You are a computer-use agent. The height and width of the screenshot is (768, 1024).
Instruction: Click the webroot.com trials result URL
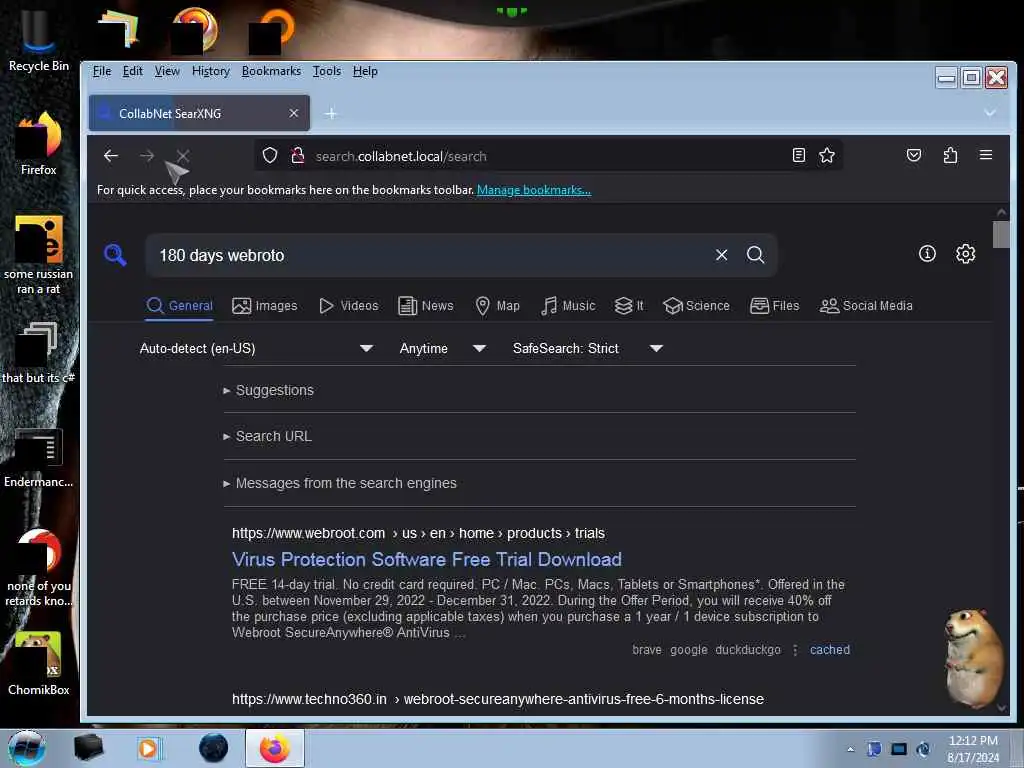click(418, 533)
